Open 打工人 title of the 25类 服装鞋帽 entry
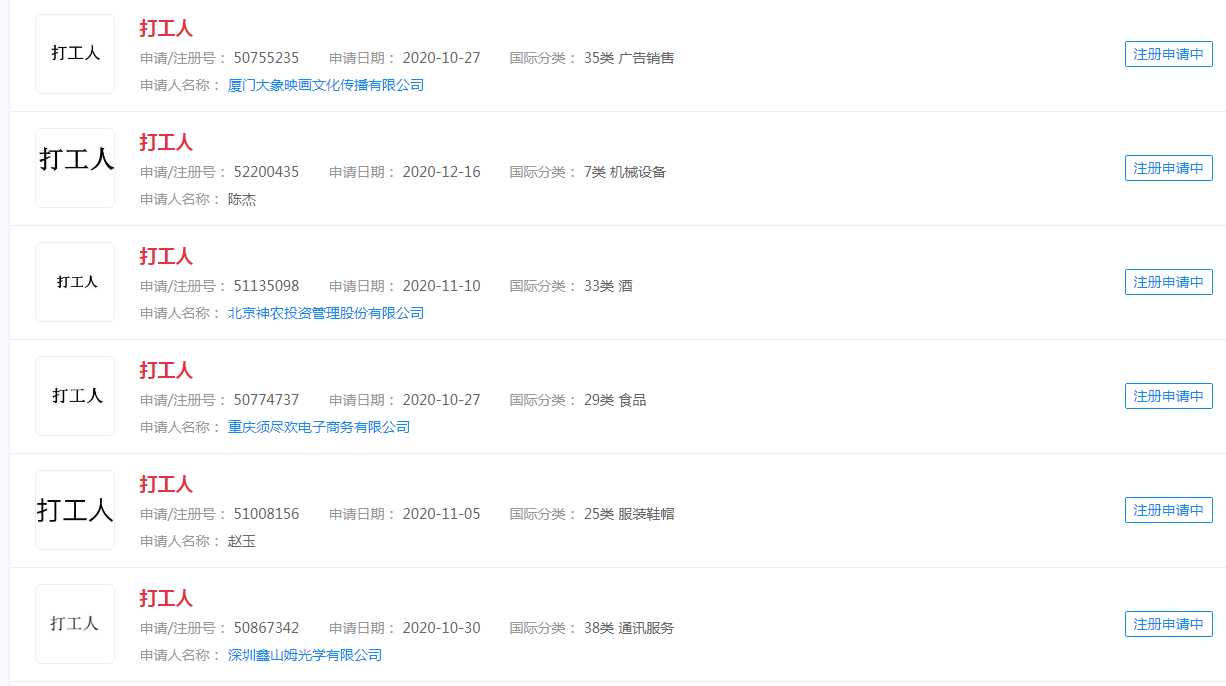This screenshot has width=1226, height=686. (166, 484)
